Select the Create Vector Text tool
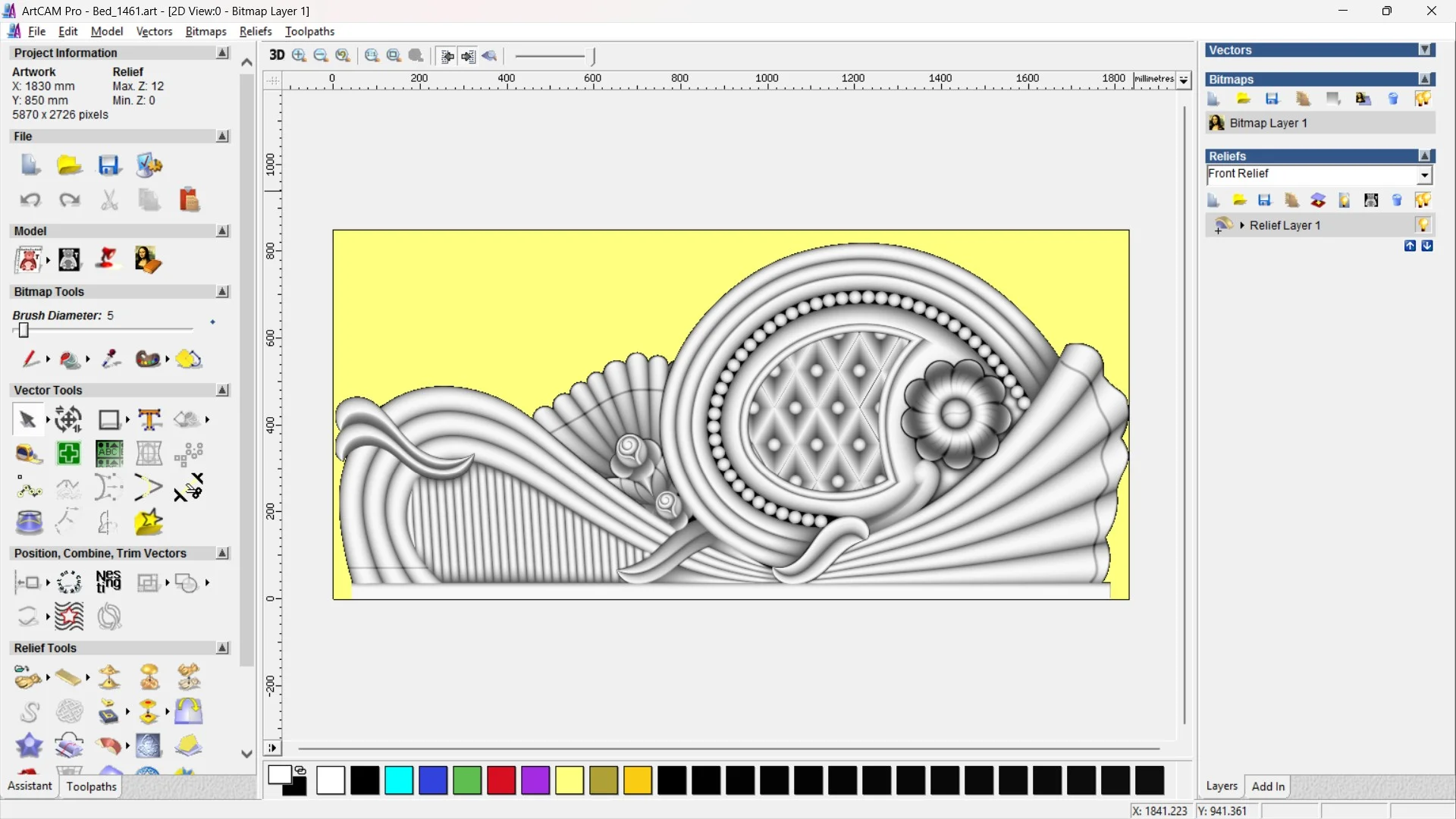The height and width of the screenshot is (819, 1456). point(149,419)
